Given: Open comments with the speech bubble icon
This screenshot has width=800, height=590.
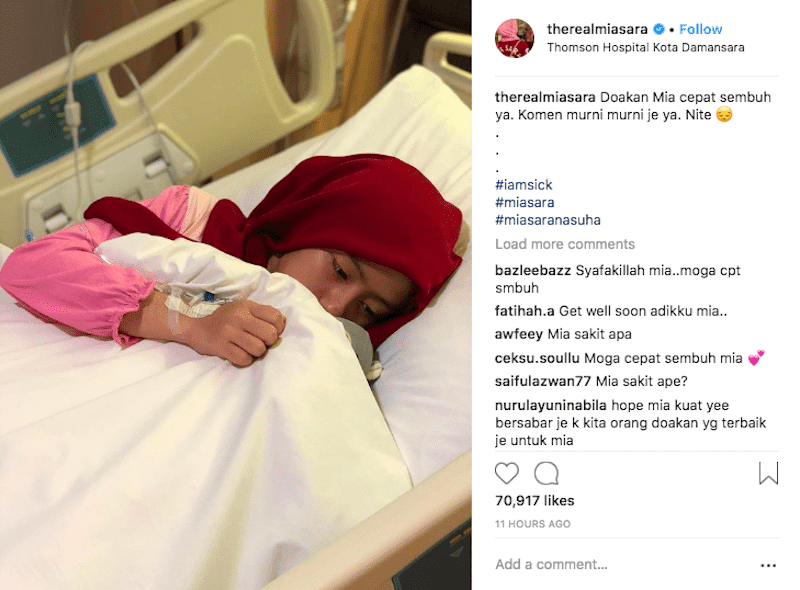Looking at the screenshot, I should click(546, 473).
